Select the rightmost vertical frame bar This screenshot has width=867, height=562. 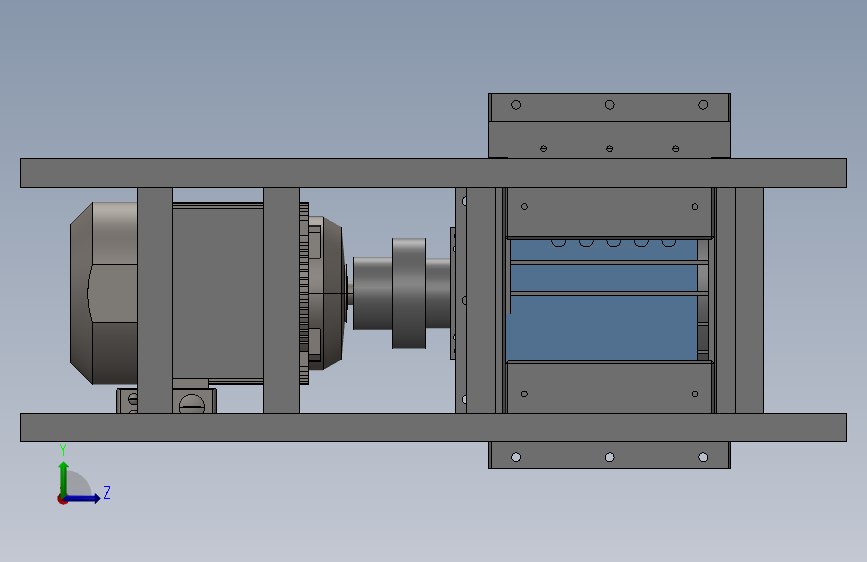[749, 300]
